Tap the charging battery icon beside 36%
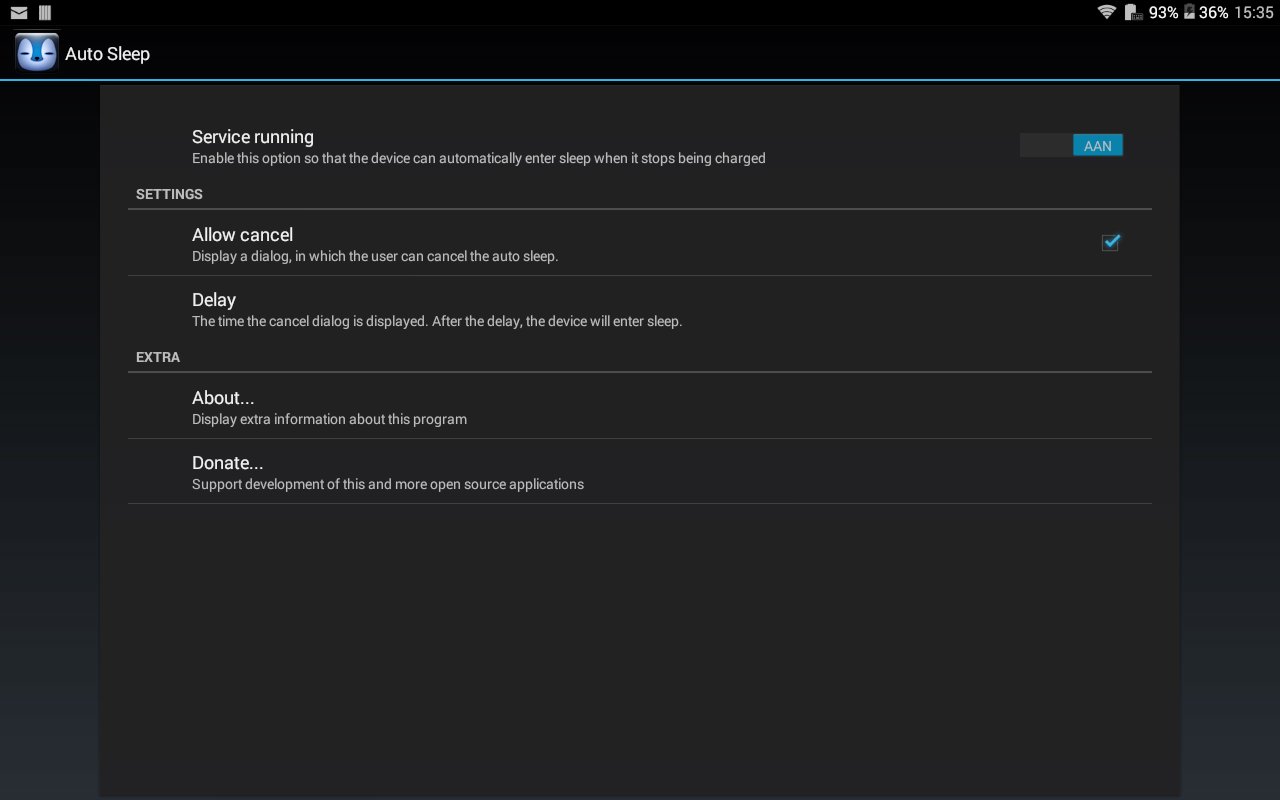 [1189, 12]
